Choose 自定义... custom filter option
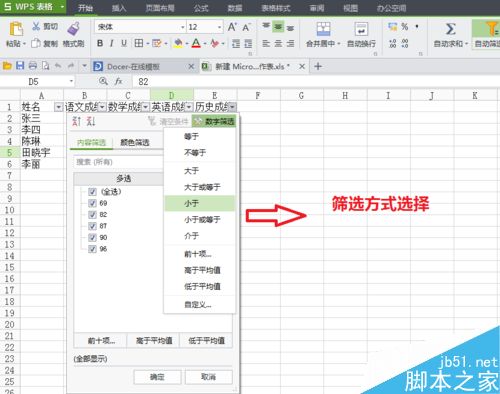Viewport: 500px width, 394px height. (200, 304)
